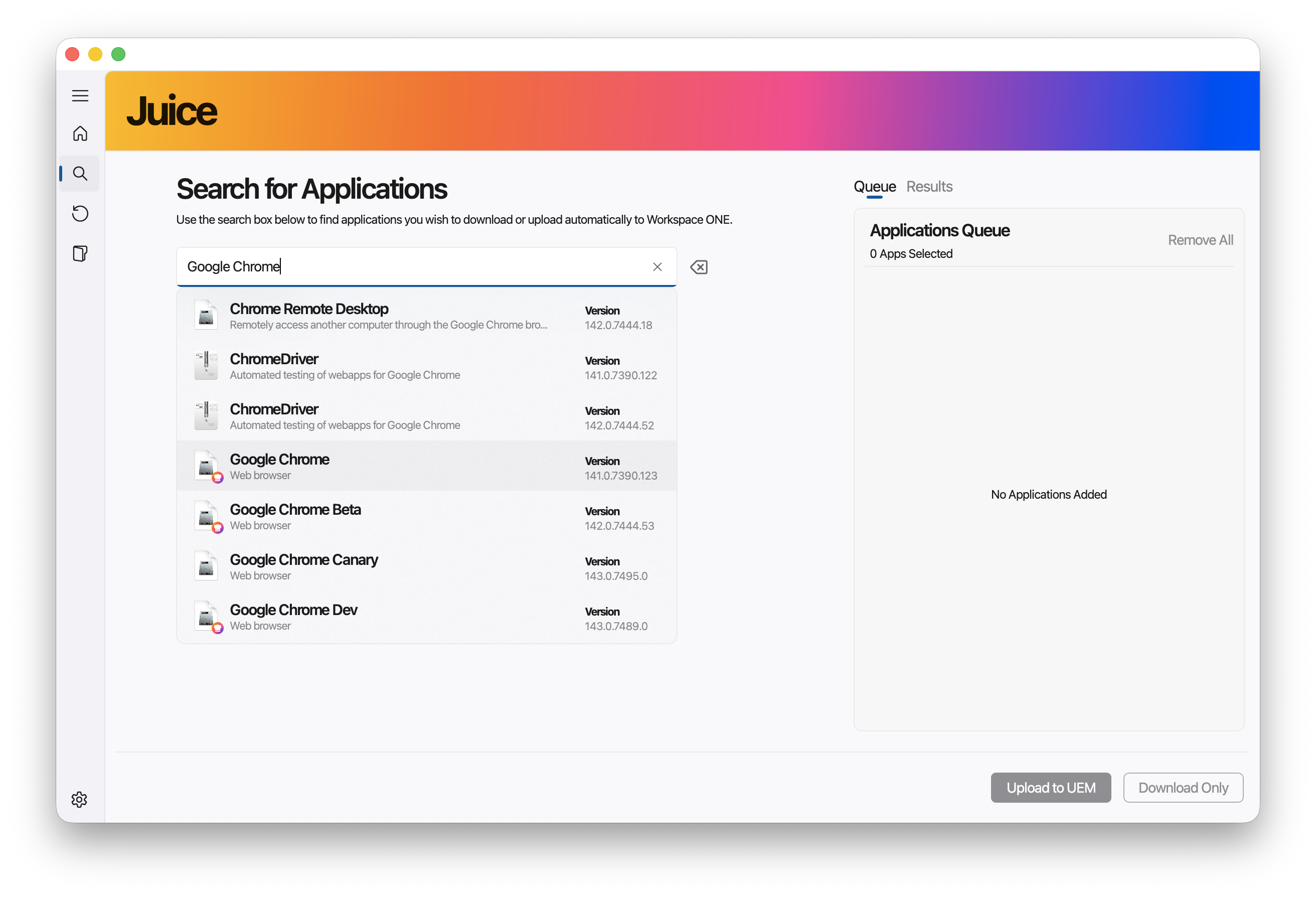The width and height of the screenshot is (1316, 897).
Task: Choose Google Chrome web browser result
Action: coord(426,467)
